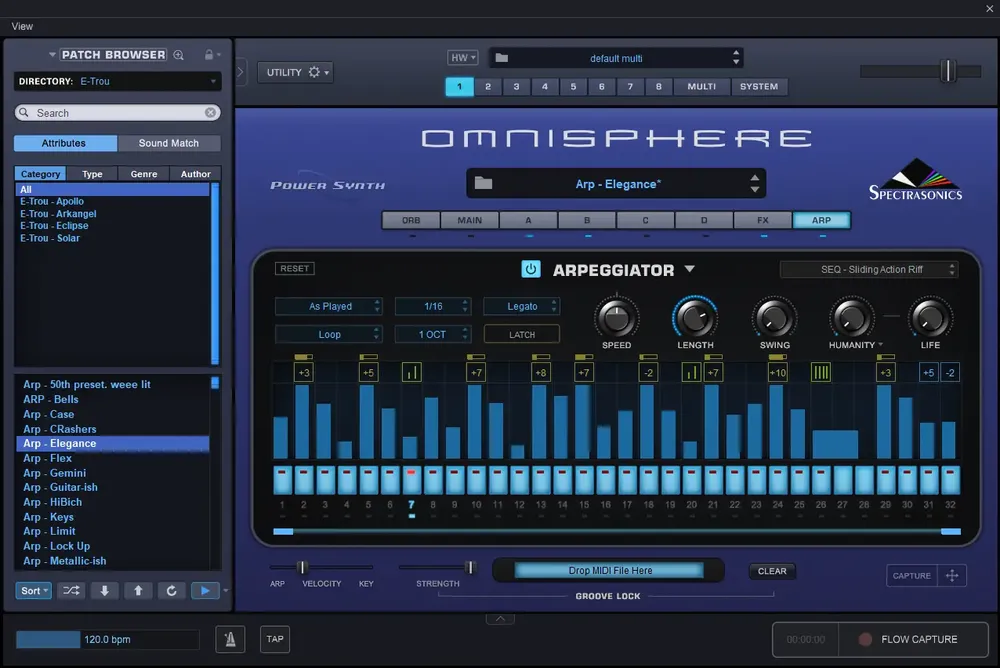Click the Flow Capture record dot
The height and width of the screenshot is (668, 1000).
865,639
